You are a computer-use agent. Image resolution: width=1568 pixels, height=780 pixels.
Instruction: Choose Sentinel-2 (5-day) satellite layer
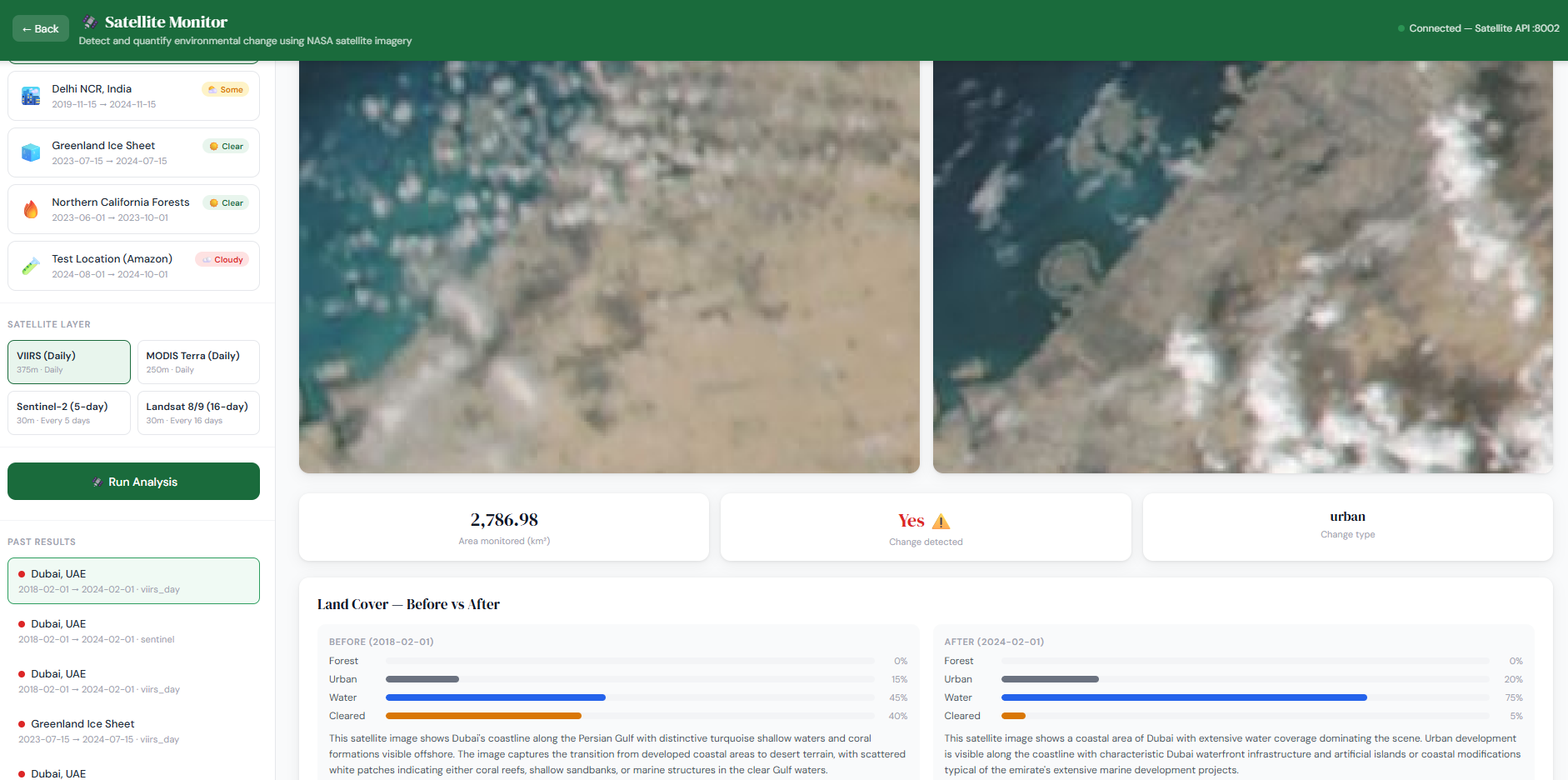coord(69,413)
